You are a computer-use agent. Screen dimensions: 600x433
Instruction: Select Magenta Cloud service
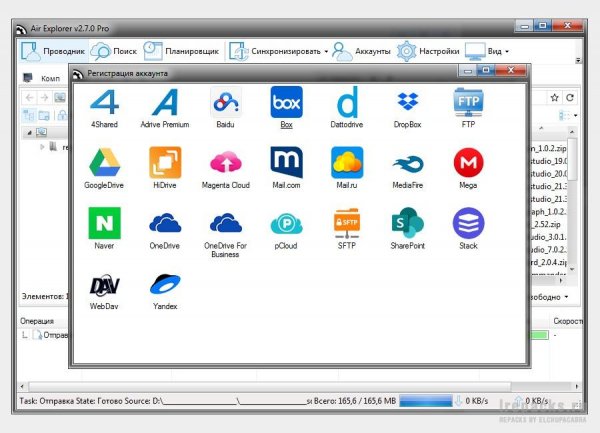coord(225,168)
